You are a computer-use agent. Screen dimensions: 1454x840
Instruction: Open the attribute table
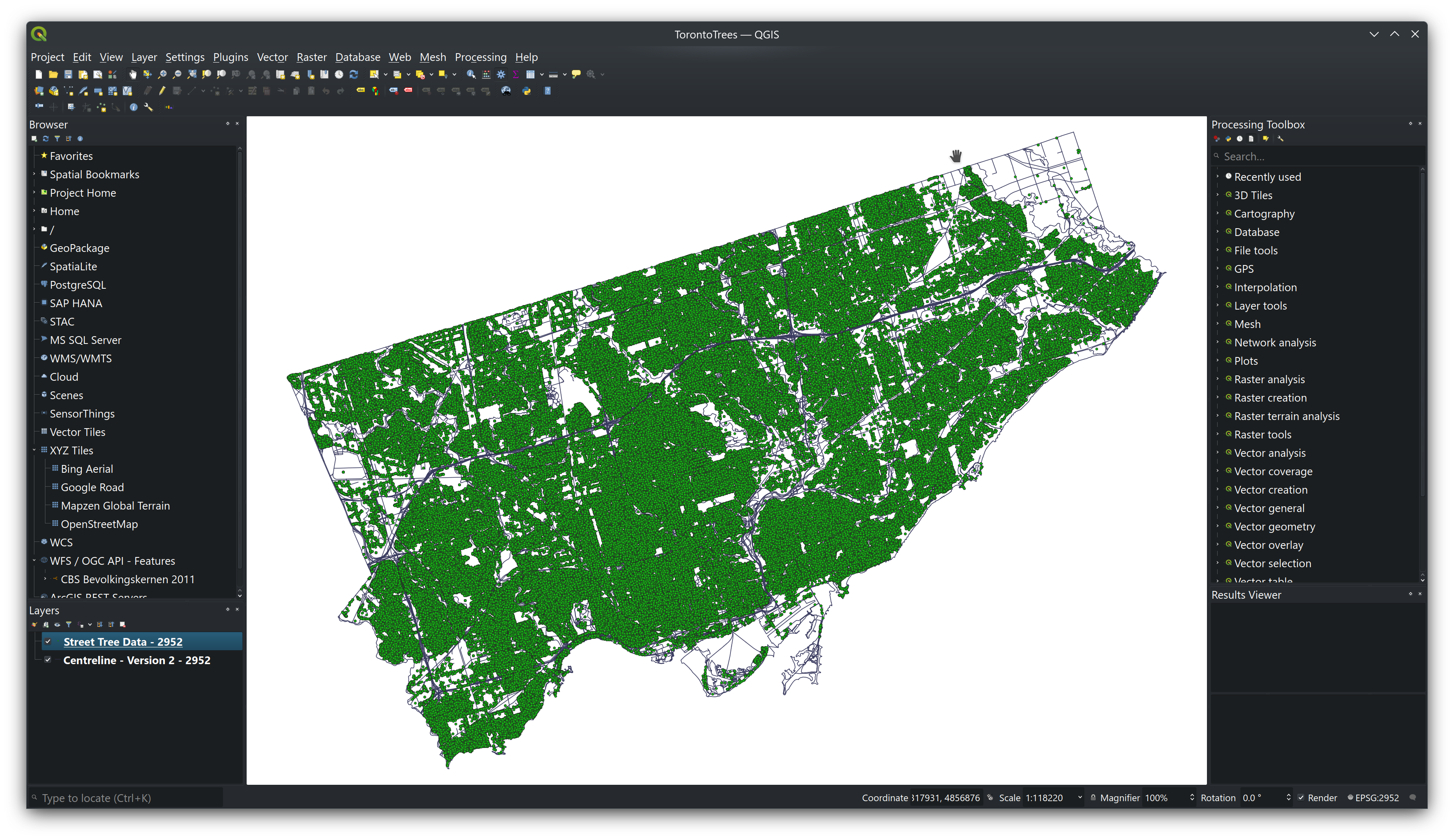(x=531, y=74)
